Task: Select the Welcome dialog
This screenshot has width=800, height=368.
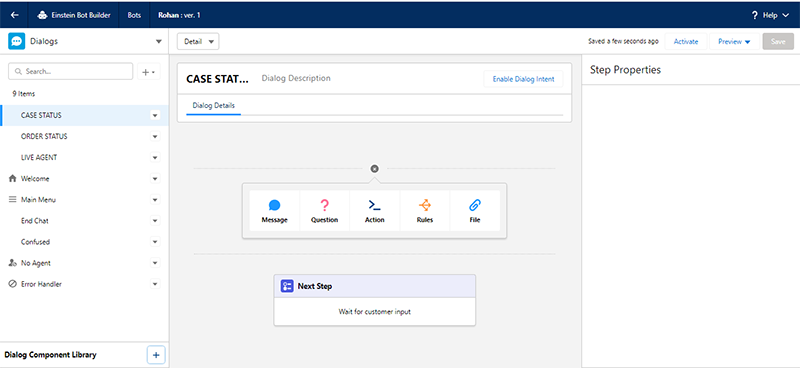Action: [x=85, y=179]
